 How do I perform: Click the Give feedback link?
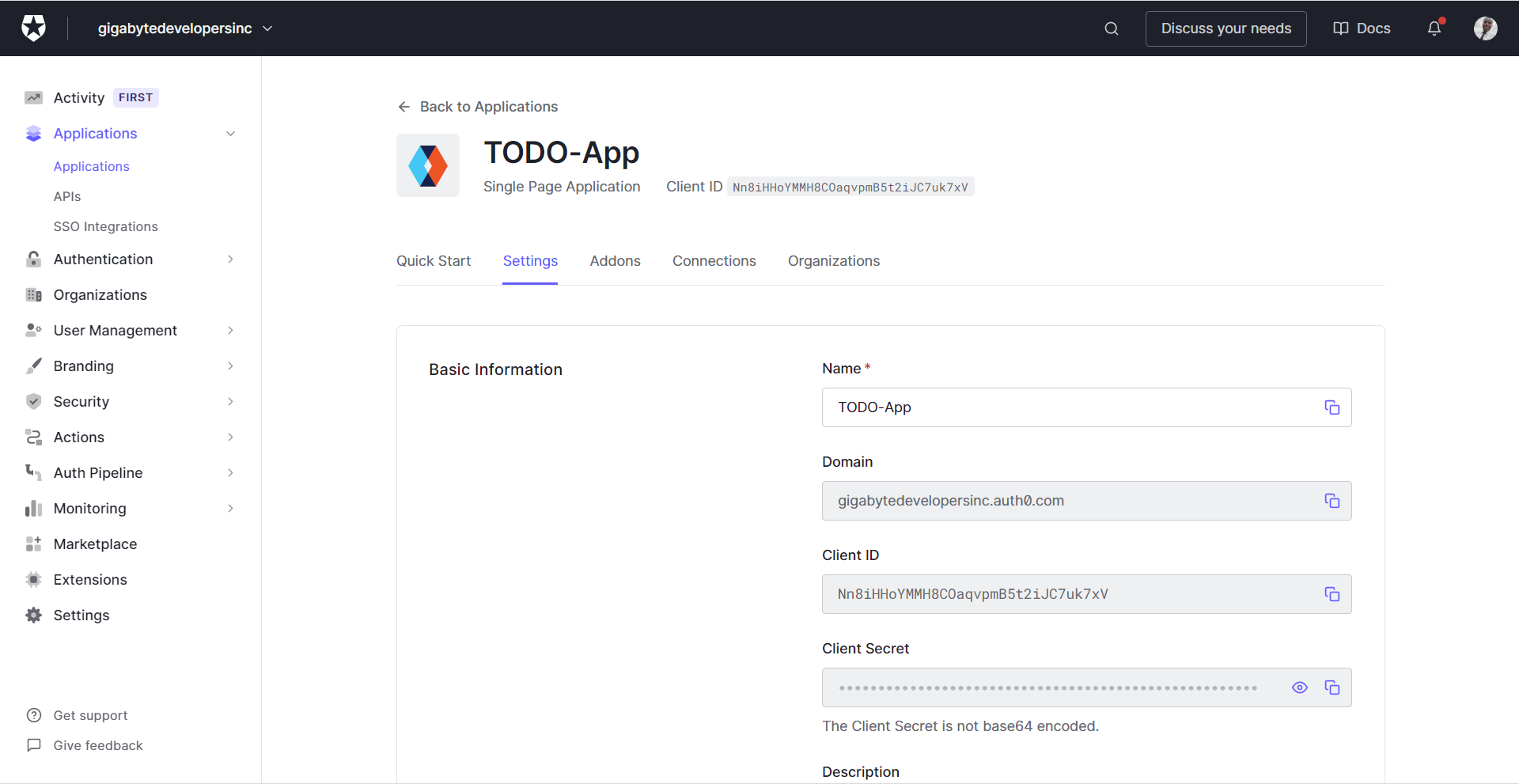click(x=98, y=745)
